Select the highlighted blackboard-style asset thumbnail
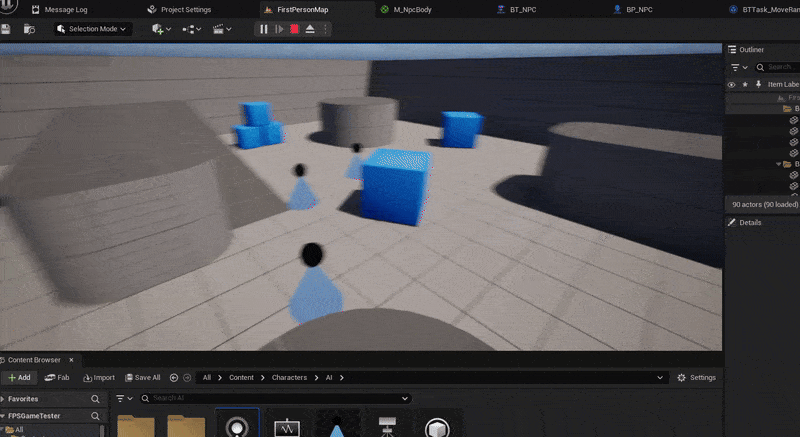Screen dimensions: 800x437 click(237, 423)
